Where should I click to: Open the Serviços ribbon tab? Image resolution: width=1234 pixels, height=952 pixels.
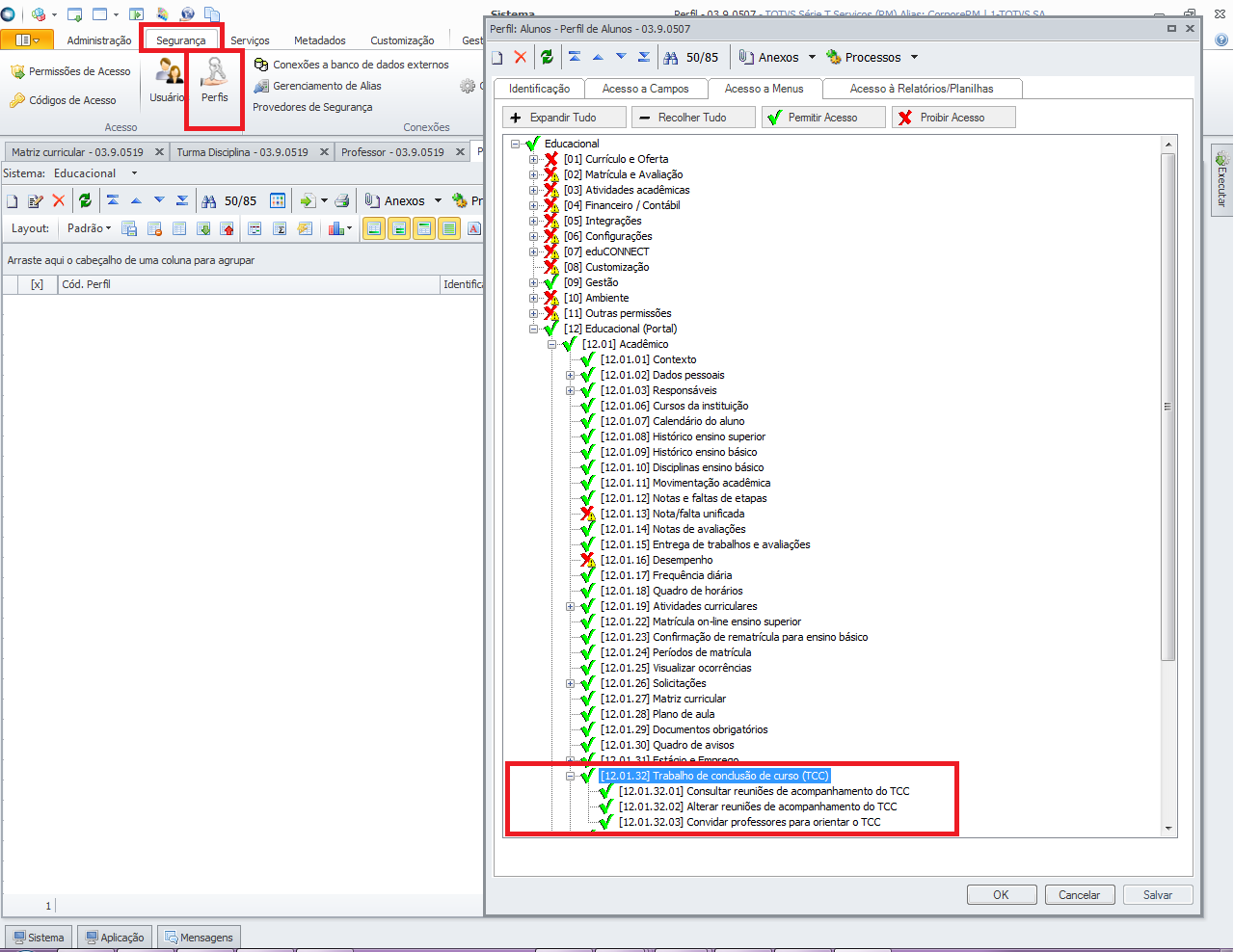[250, 40]
